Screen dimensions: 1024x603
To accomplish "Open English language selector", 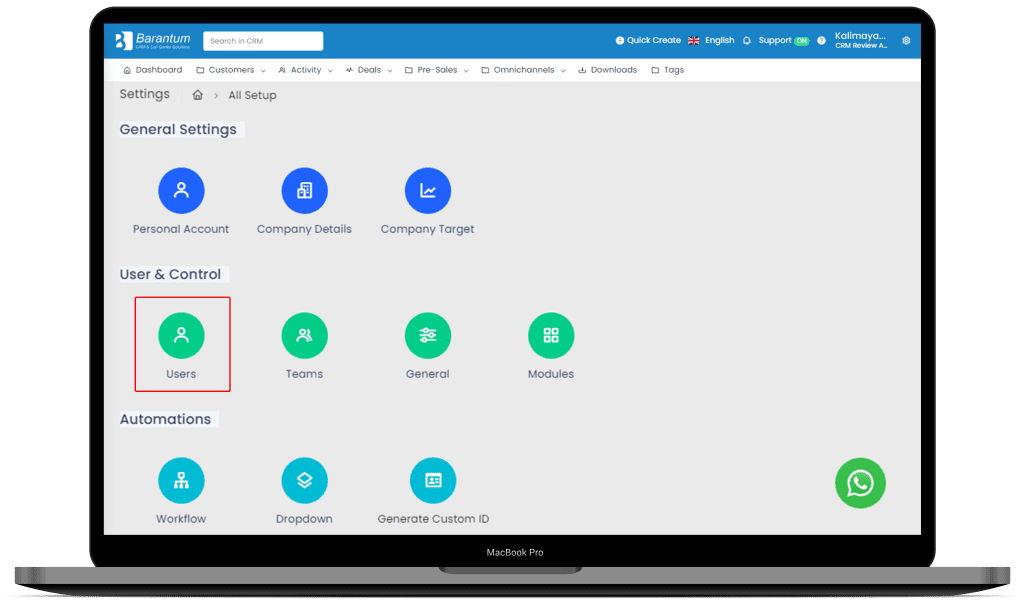I will coord(712,40).
